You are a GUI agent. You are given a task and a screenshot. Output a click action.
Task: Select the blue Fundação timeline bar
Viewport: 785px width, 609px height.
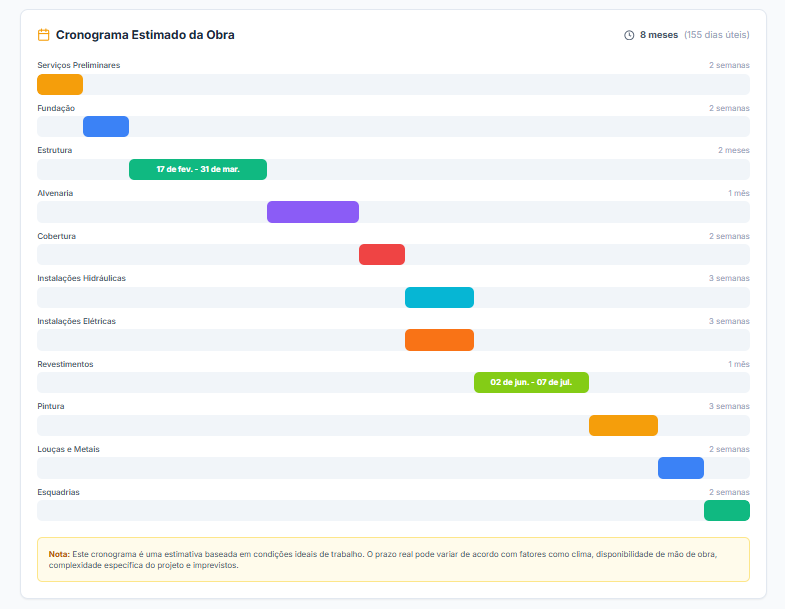[106, 127]
